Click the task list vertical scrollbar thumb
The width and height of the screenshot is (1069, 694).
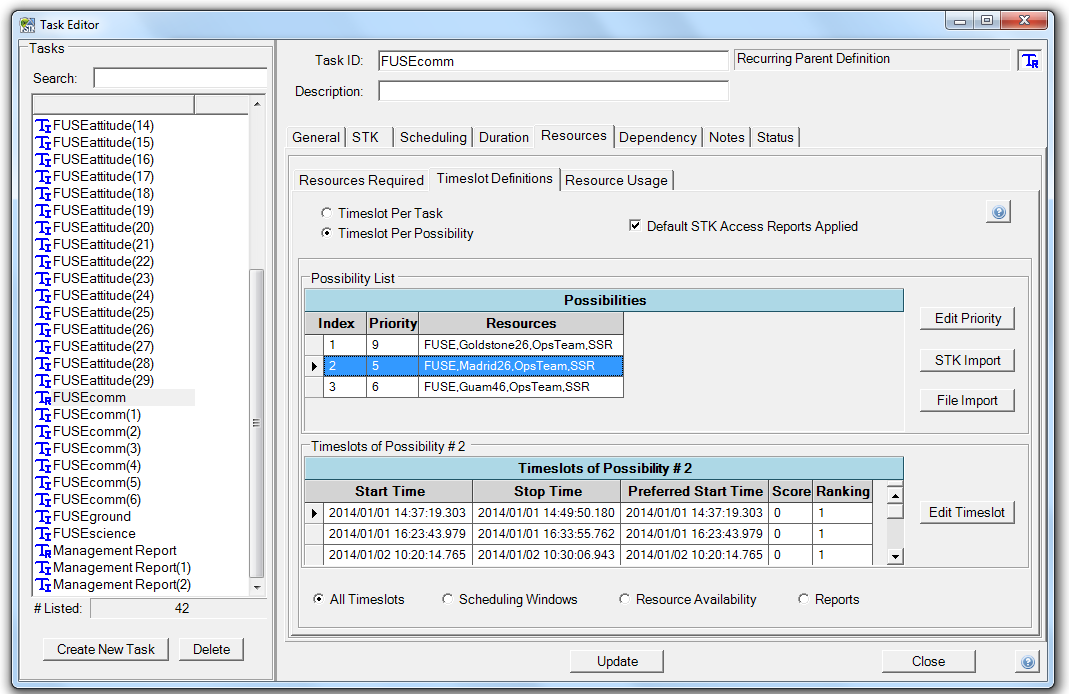pos(257,420)
